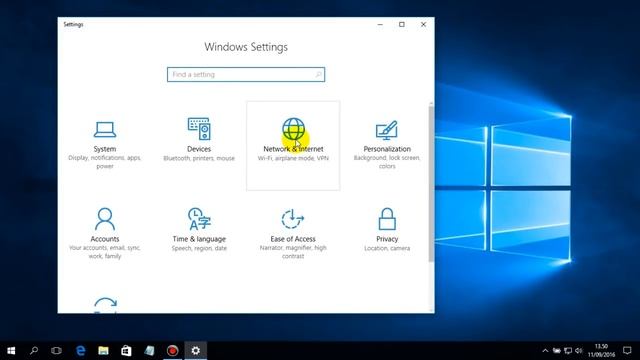This screenshot has width=640, height=360.
Task: Open taskbar search magnifier
Action: coord(34,351)
